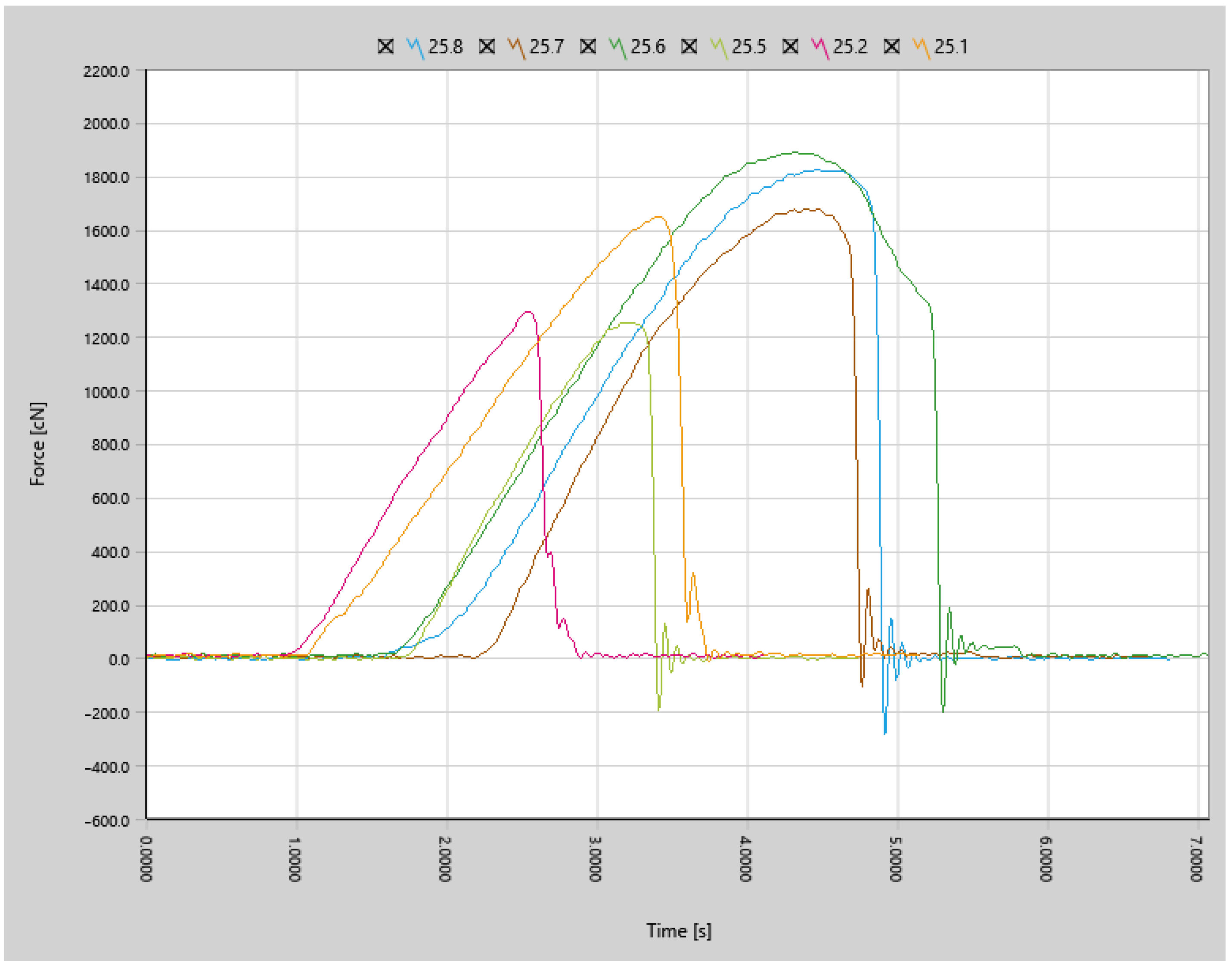1232x969 pixels.
Task: Toggle the 25.6 series checkbox
Action: (588, 47)
